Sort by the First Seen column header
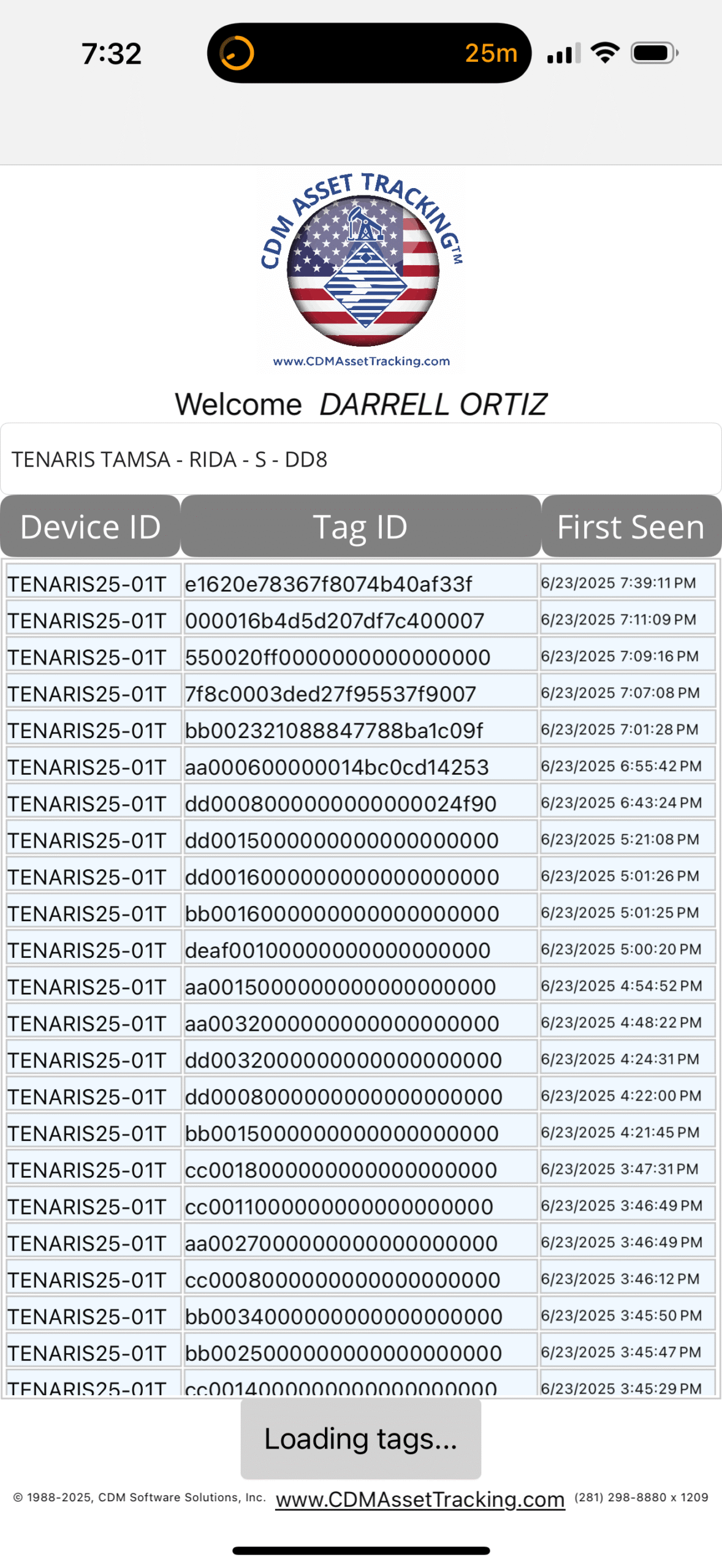This screenshot has height=1568, width=722. click(631, 526)
